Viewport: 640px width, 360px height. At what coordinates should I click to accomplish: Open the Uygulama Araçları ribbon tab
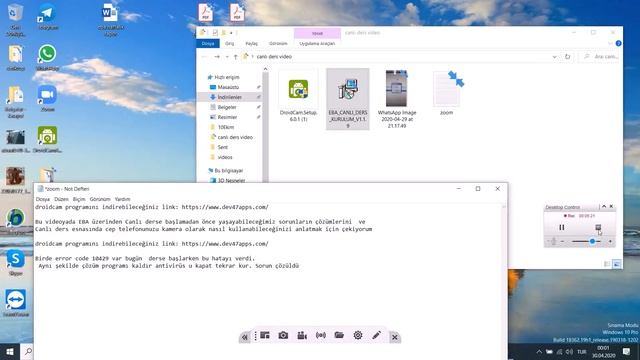[317, 43]
